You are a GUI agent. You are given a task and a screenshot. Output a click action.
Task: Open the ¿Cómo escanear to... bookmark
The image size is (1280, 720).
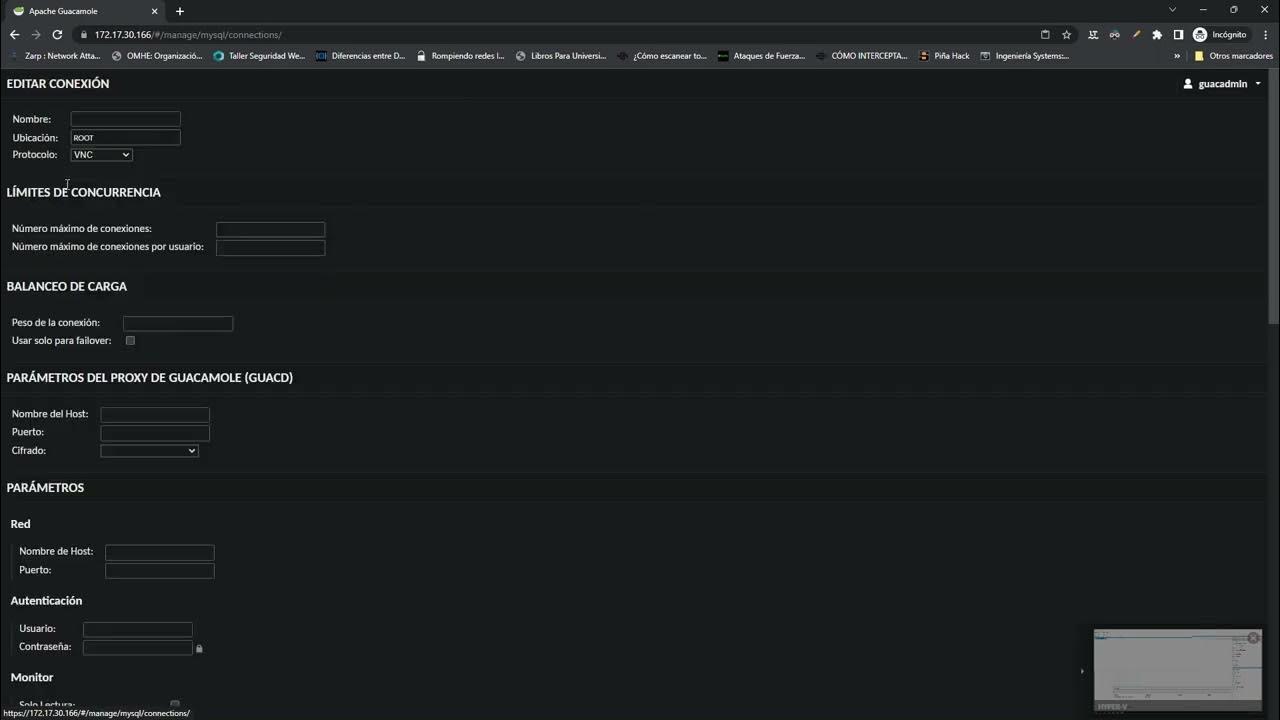[x=662, y=56]
